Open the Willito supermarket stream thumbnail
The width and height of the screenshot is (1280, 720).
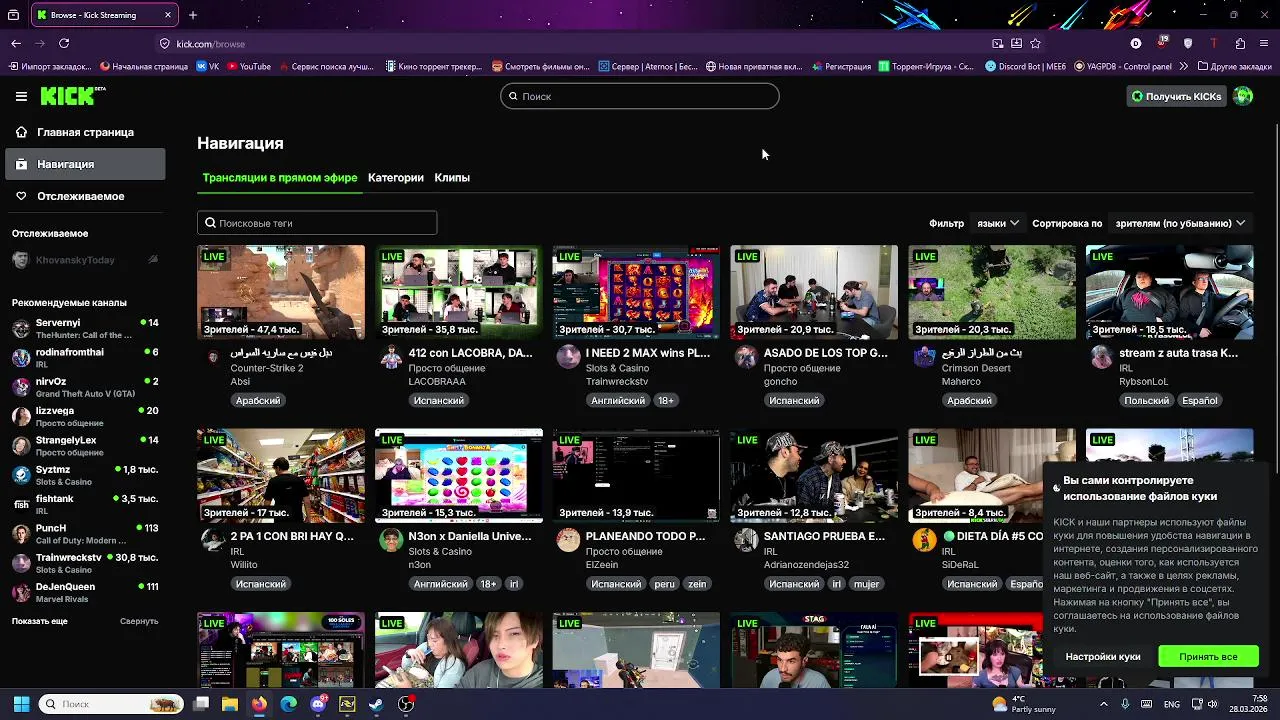tap(281, 476)
